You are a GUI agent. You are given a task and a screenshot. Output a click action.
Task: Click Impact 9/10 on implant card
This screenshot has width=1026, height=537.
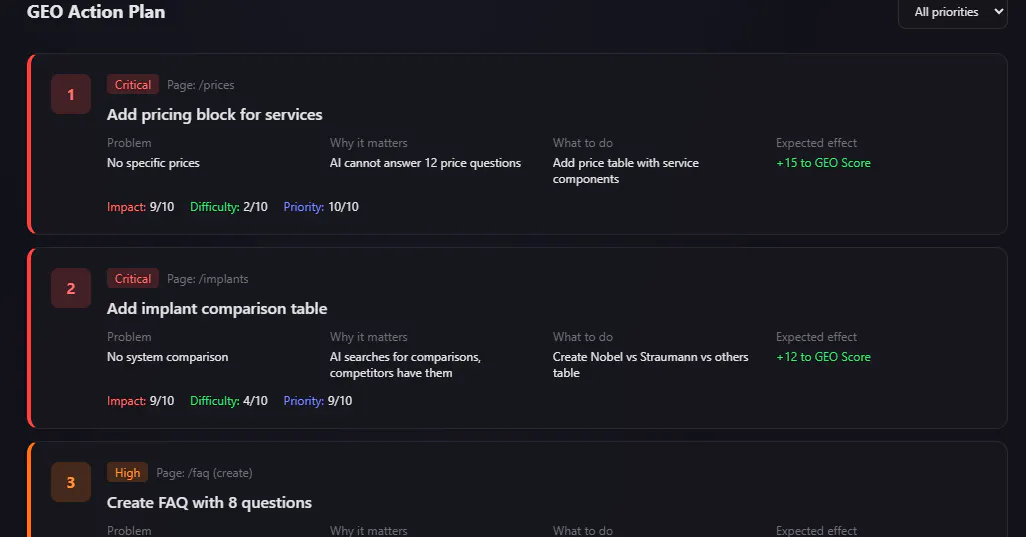click(141, 401)
